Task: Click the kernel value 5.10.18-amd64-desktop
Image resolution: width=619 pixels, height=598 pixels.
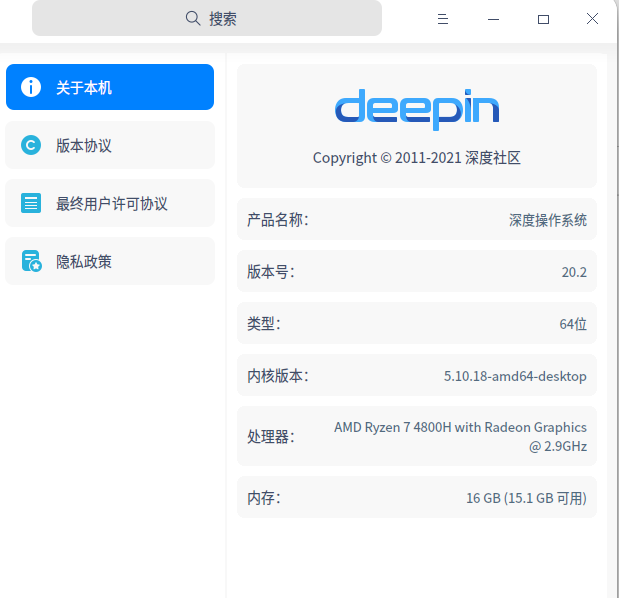Action: pos(515,376)
